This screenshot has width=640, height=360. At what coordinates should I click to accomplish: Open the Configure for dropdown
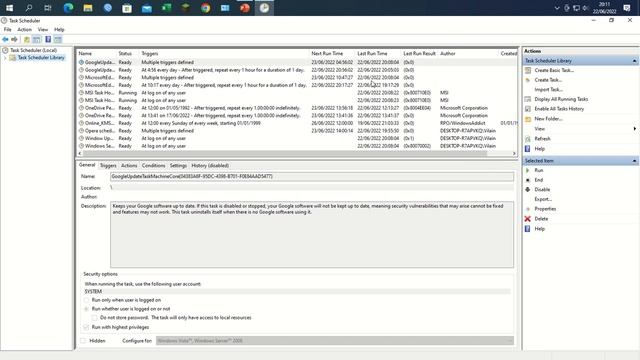(x=335, y=341)
